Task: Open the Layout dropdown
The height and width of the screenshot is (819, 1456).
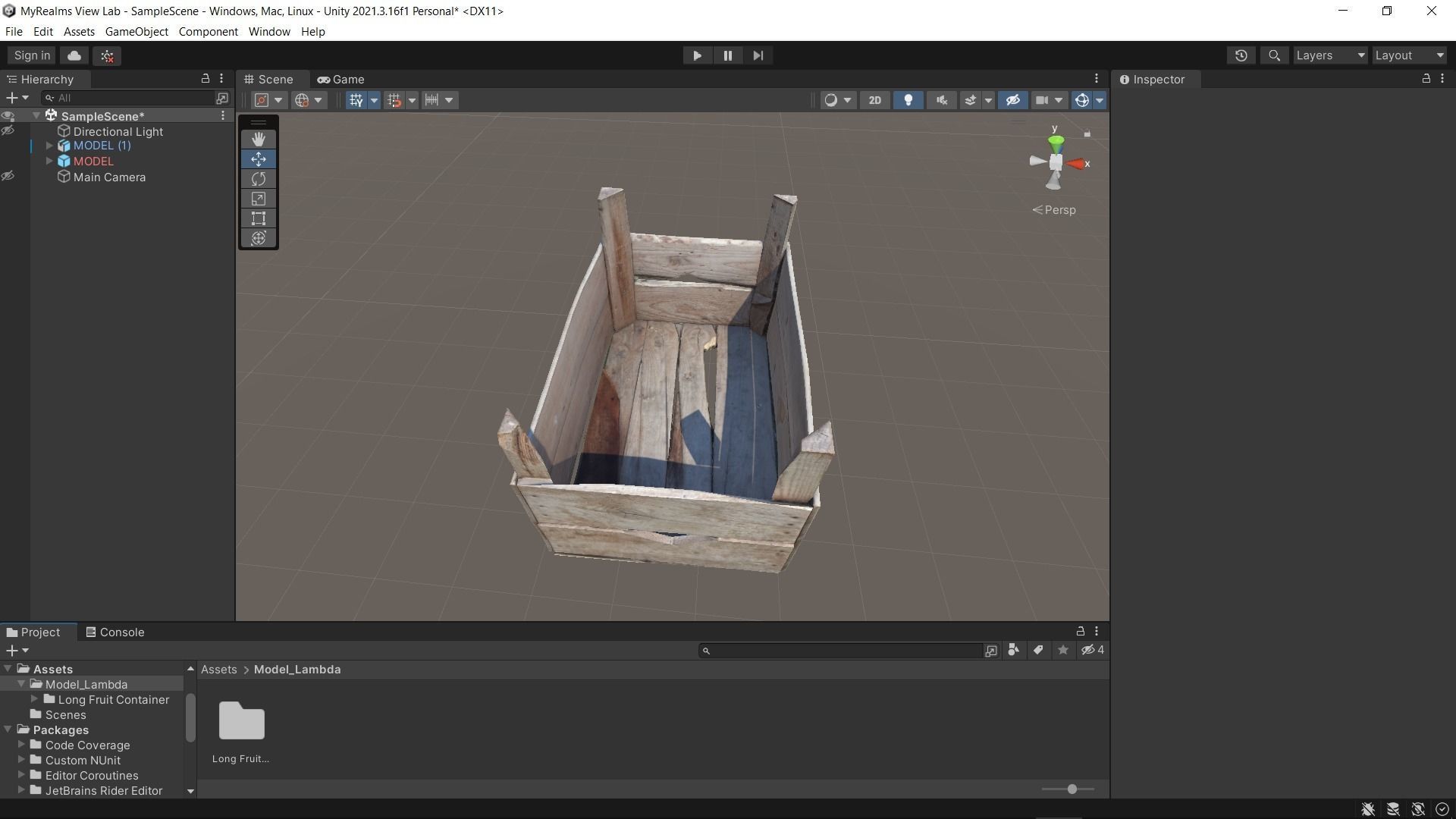Action: [x=1409, y=55]
